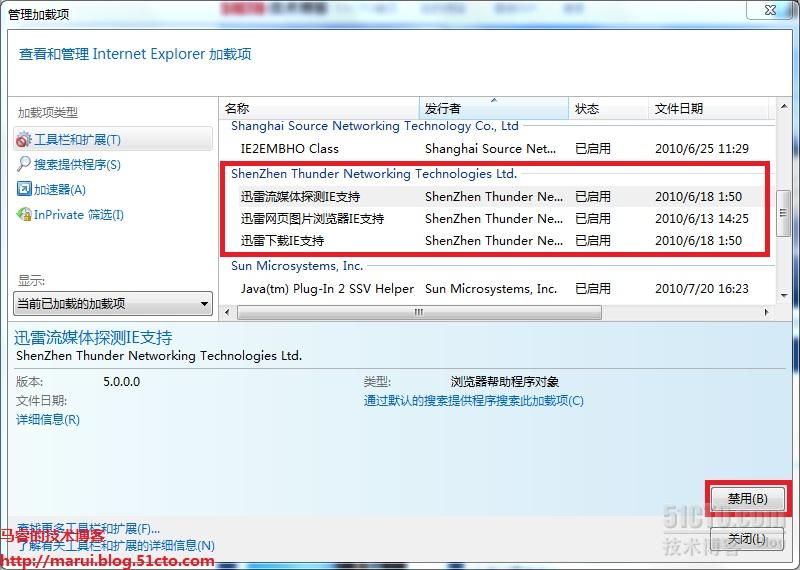Click the horizontal scrollbar thumb
This screenshot has height=570, width=800.
(419, 312)
